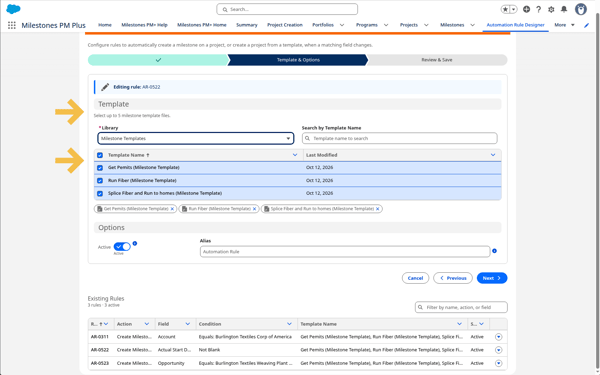This screenshot has width=600, height=375.
Task: Expand the Programs nav dropdown
Action: point(386,25)
